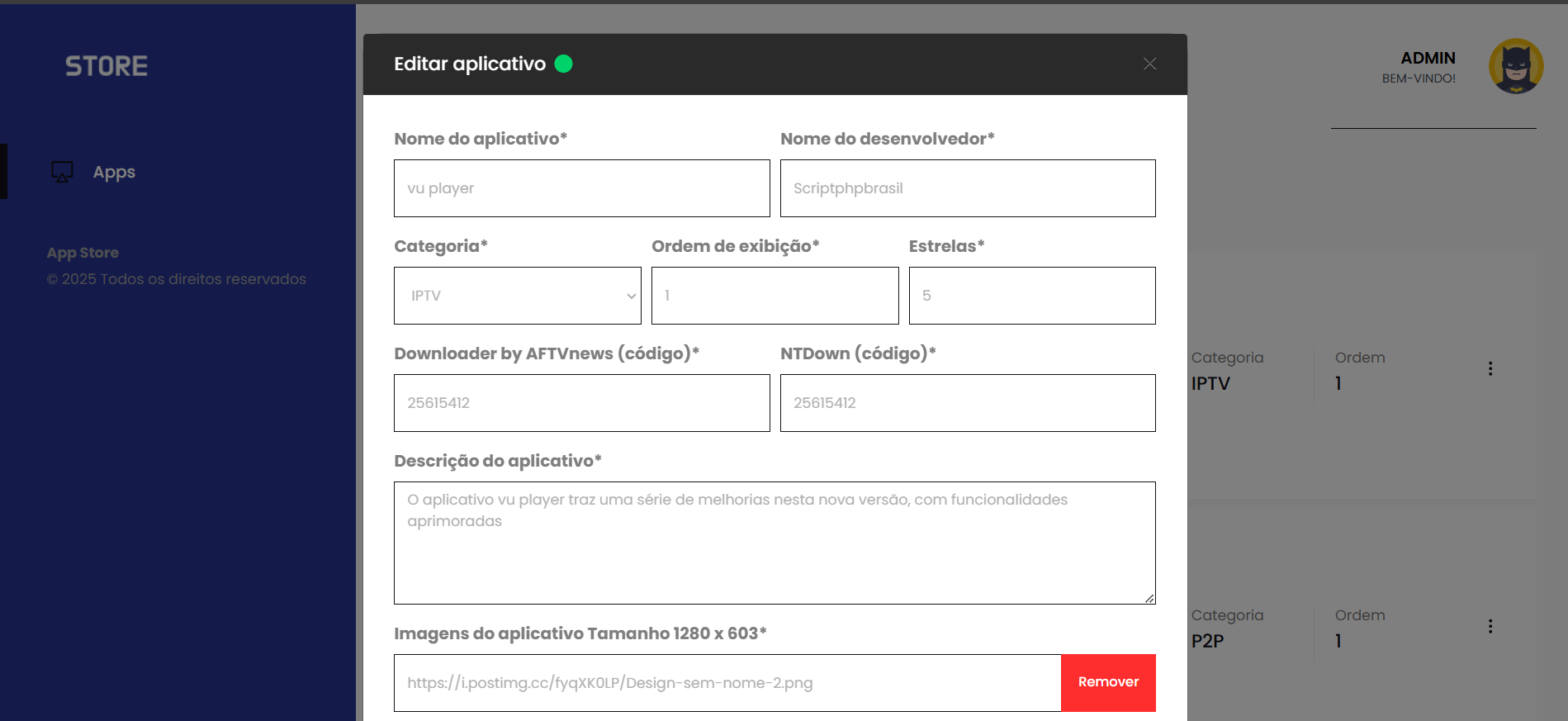This screenshot has width=1568, height=721.
Task: Click the NTDown código field
Action: tap(968, 403)
